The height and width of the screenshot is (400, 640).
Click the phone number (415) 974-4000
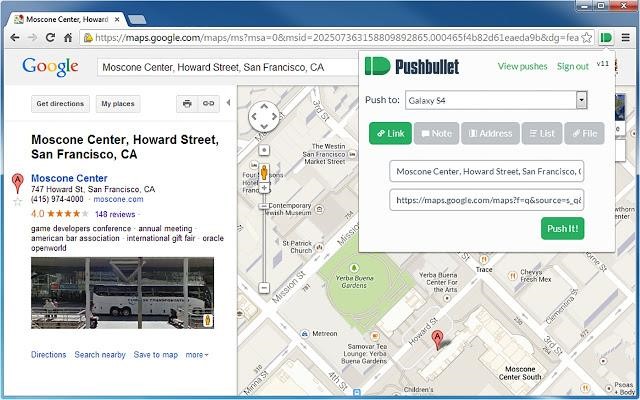pyautogui.click(x=57, y=199)
